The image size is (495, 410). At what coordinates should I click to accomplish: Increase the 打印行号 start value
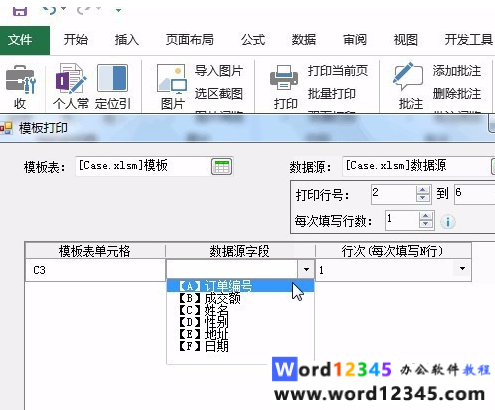(x=423, y=190)
